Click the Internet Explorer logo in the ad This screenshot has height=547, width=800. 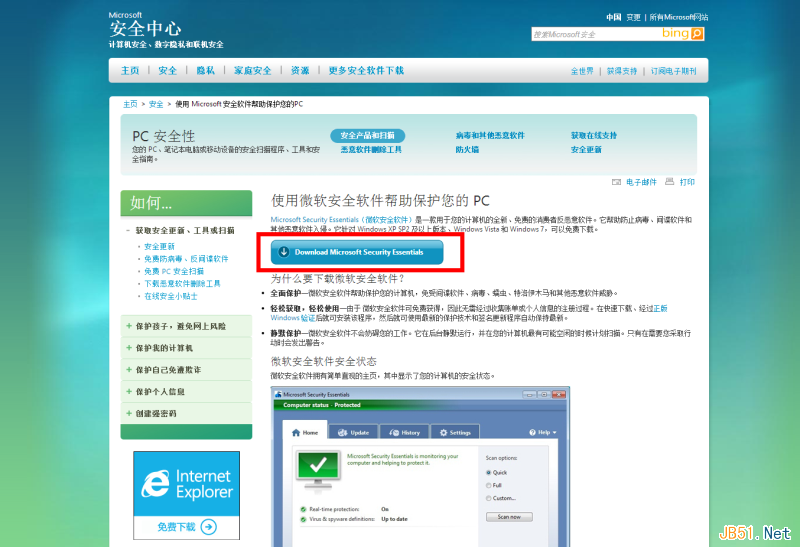156,484
